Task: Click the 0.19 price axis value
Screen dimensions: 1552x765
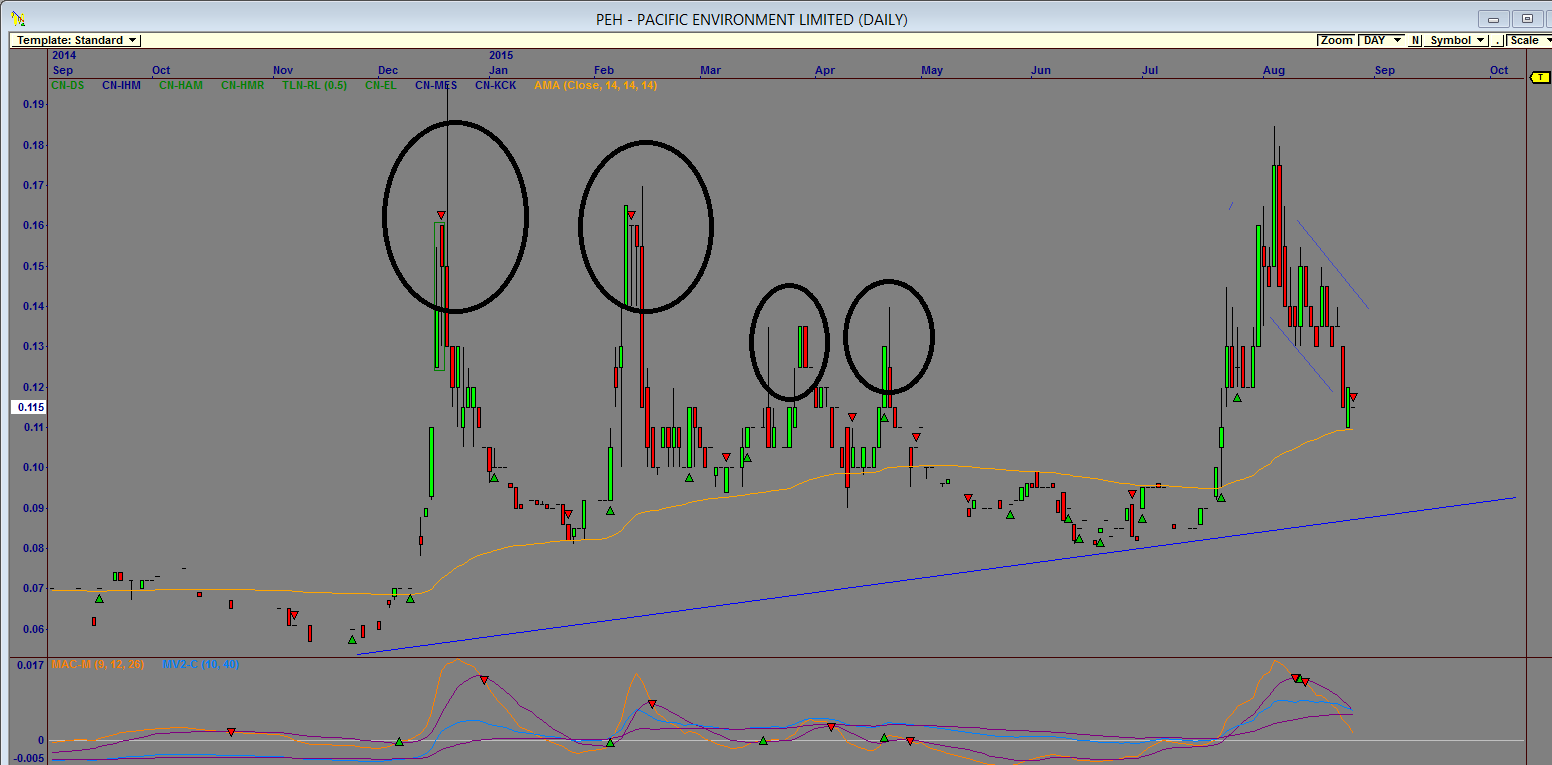Action: 33,104
